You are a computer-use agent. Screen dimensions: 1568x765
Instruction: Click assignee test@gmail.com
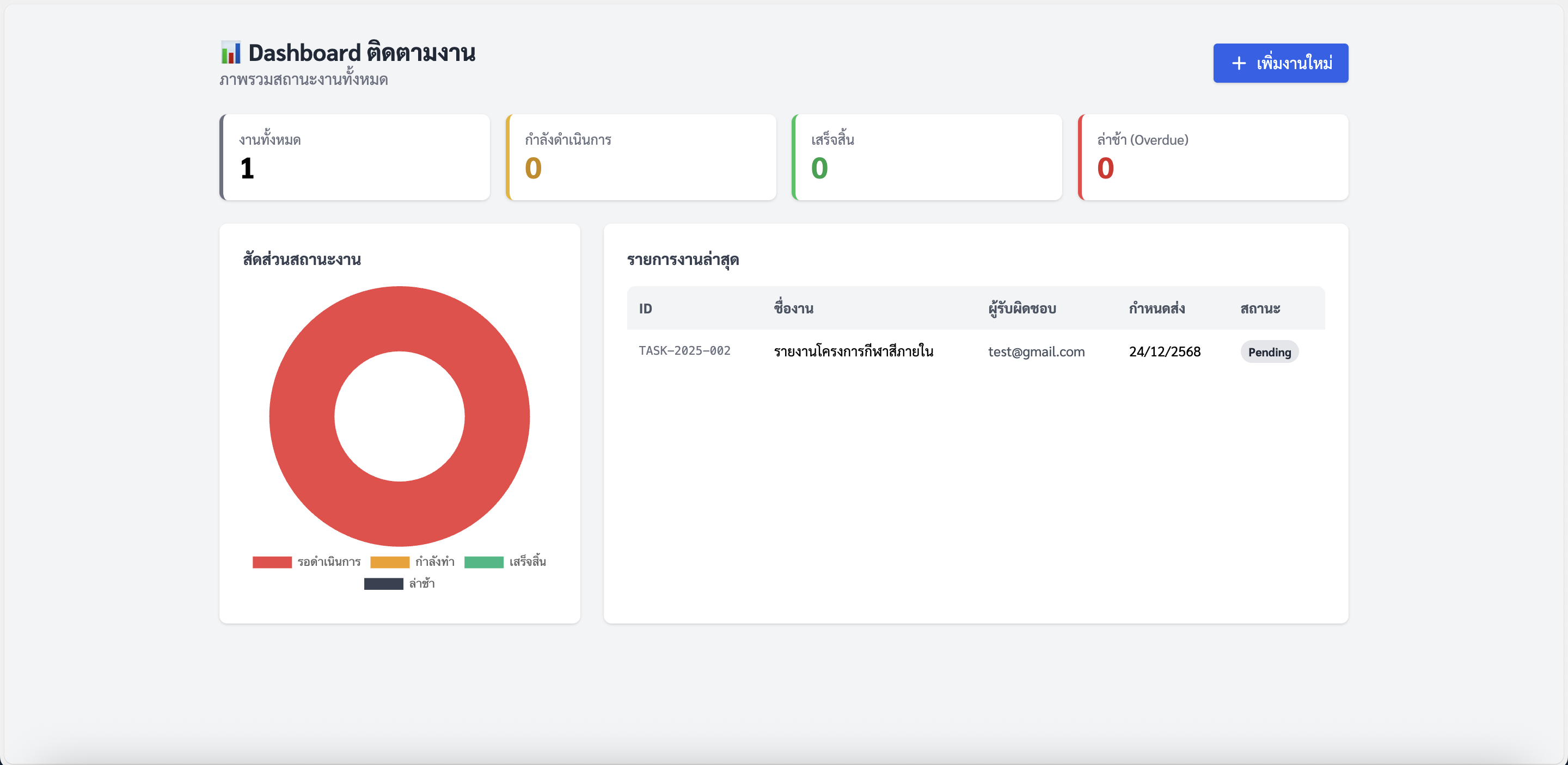pyautogui.click(x=1036, y=351)
